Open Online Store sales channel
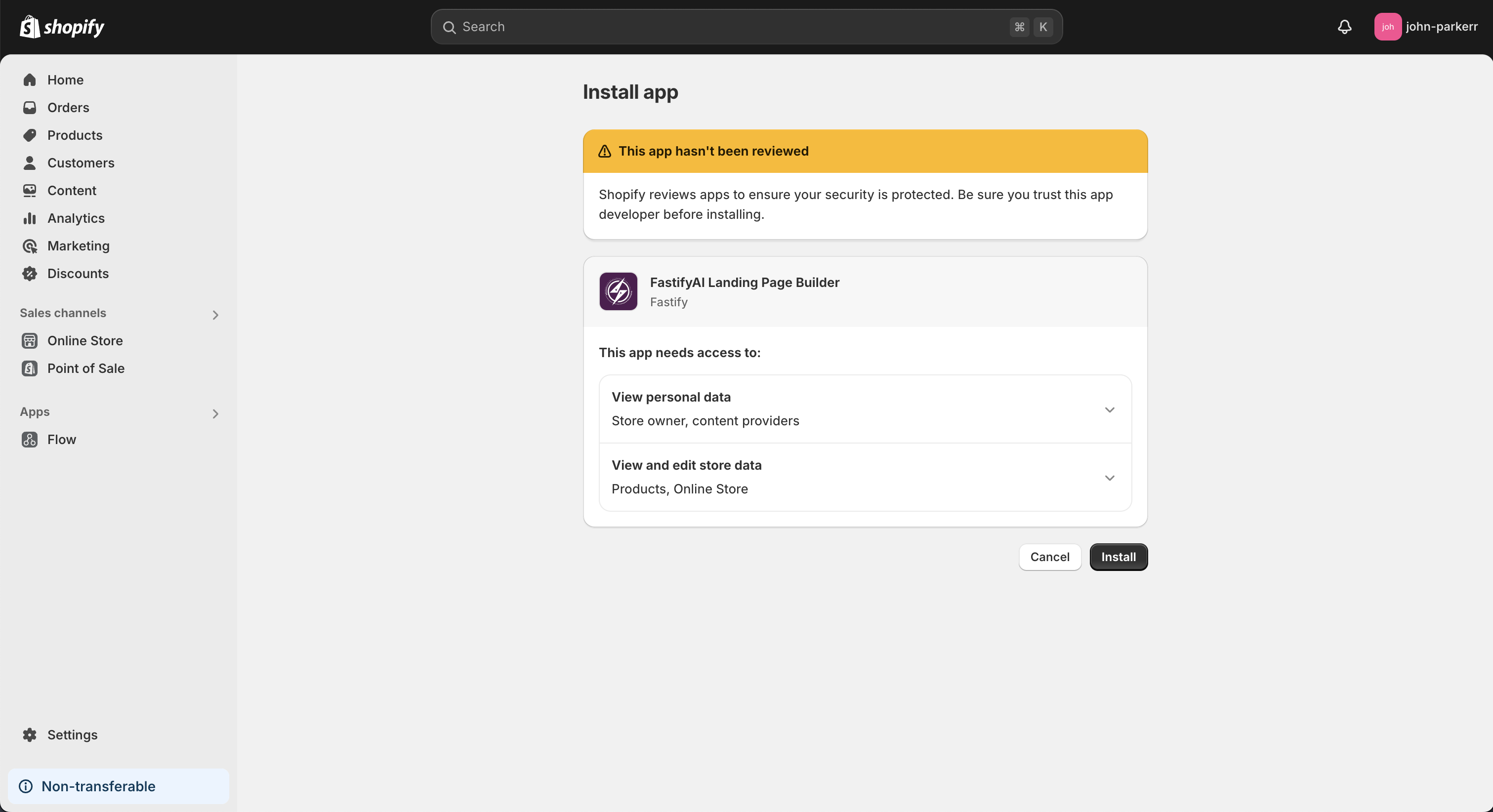This screenshot has height=812, width=1493. tap(85, 341)
